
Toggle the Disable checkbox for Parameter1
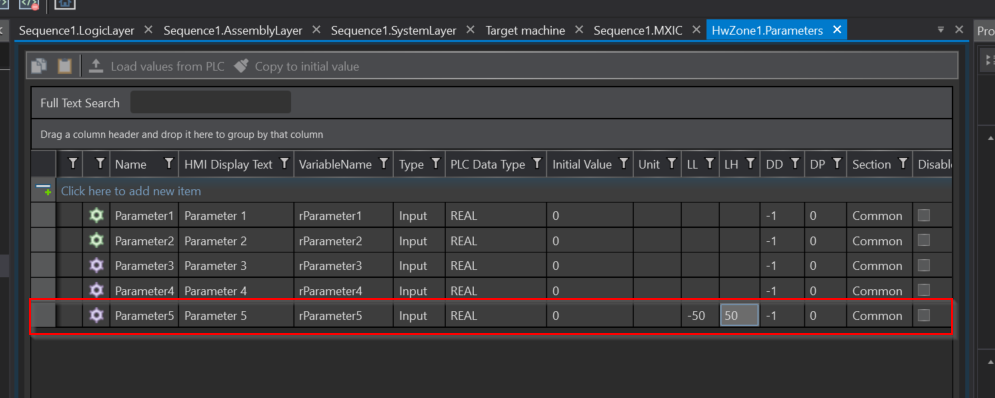[x=924, y=215]
